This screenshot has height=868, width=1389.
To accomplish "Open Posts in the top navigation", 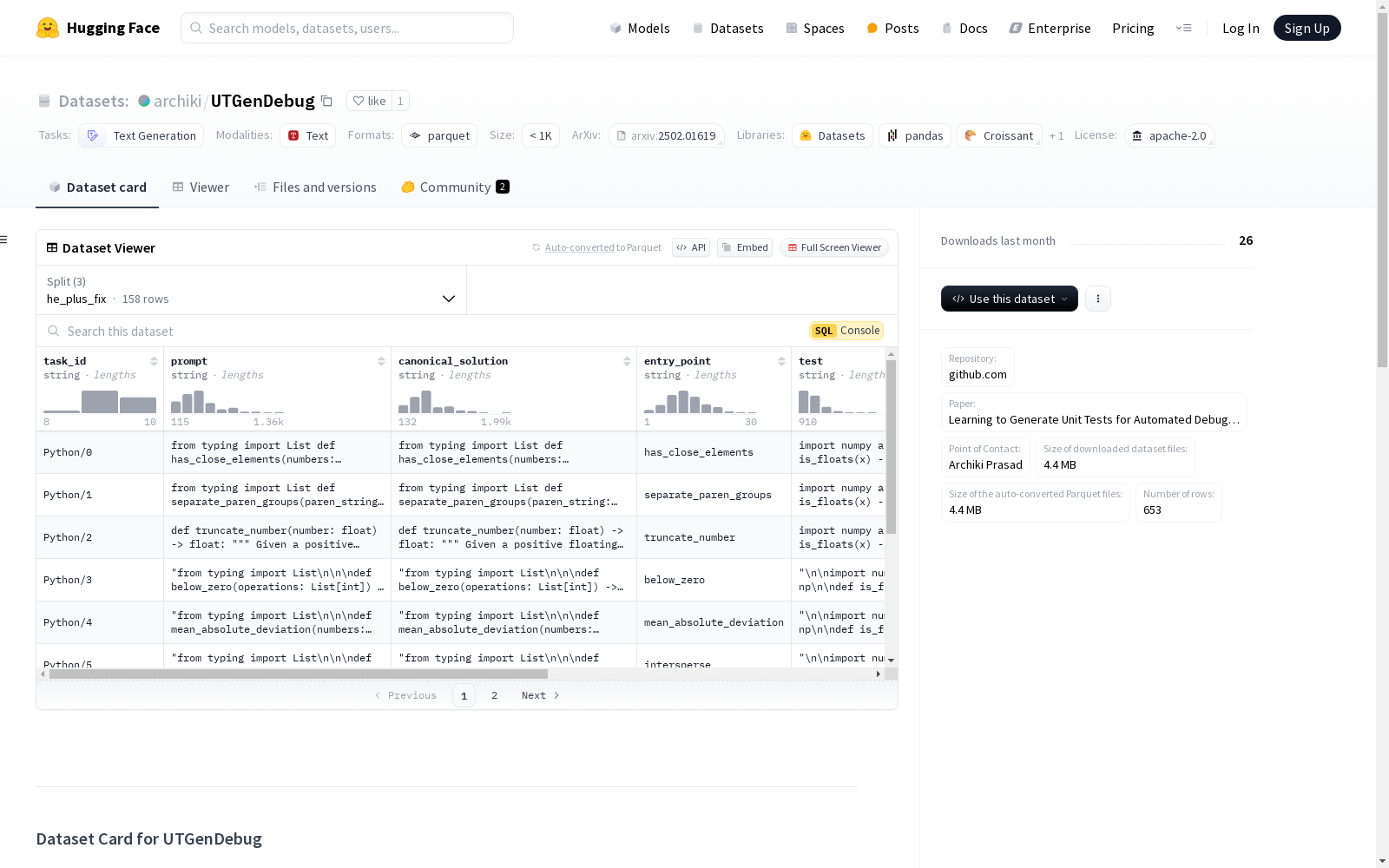I will [x=892, y=28].
